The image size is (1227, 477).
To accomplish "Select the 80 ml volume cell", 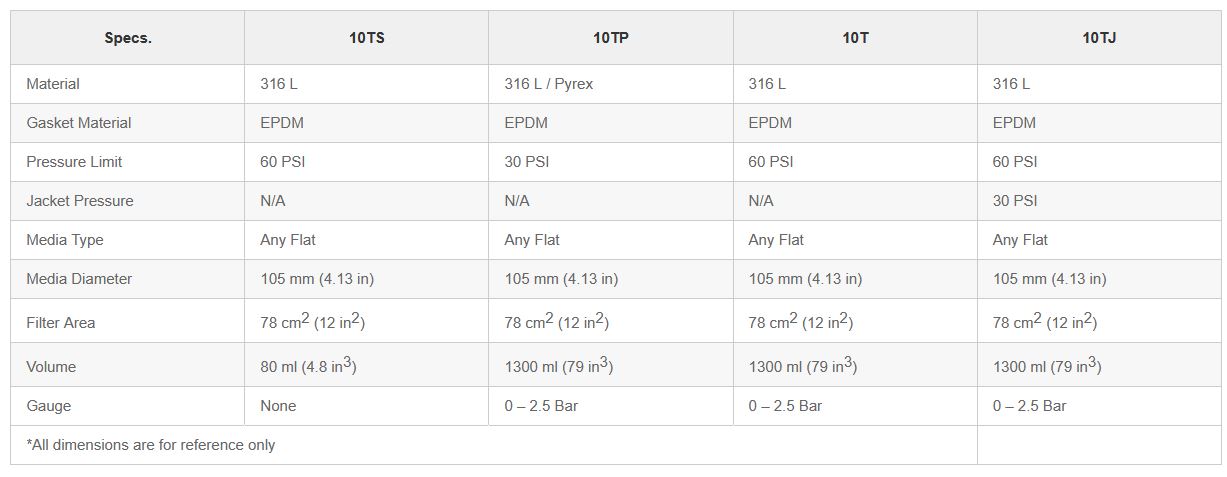I will [x=308, y=366].
